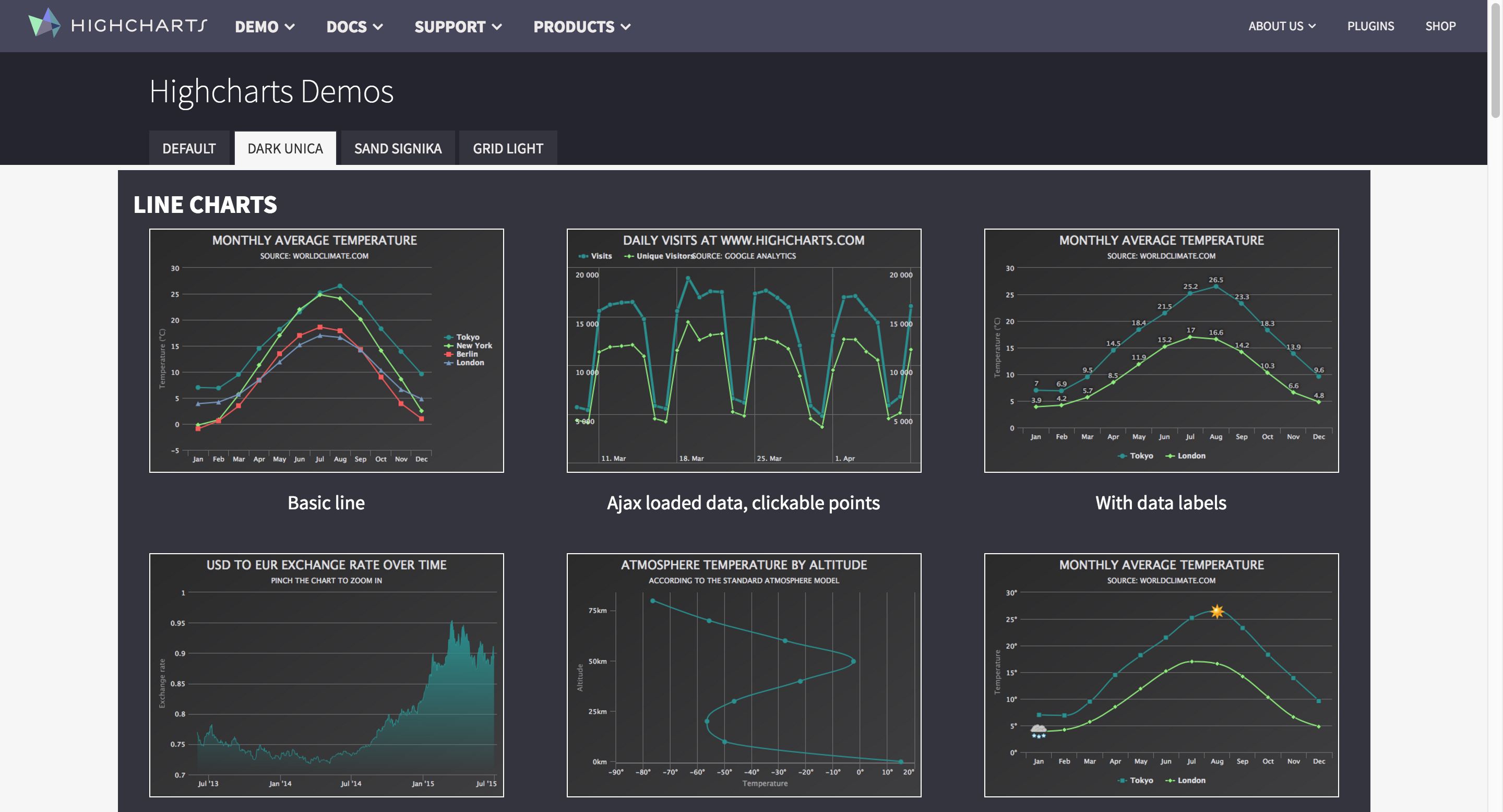
Task: Open the Basic line chart thumbnail
Action: tap(326, 351)
